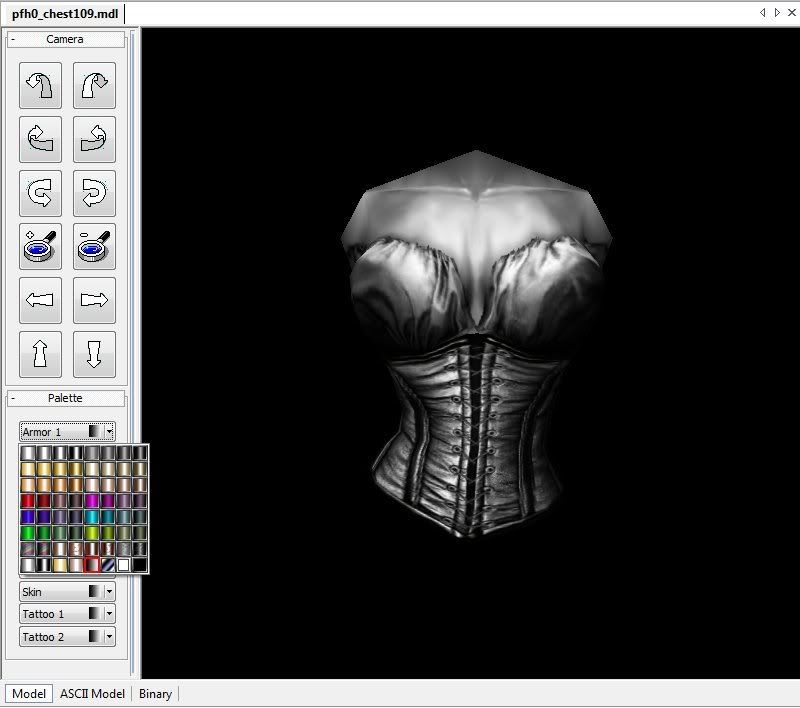Open the Tattoo 1 palette dropdown
The width and height of the screenshot is (800, 708).
(109, 614)
